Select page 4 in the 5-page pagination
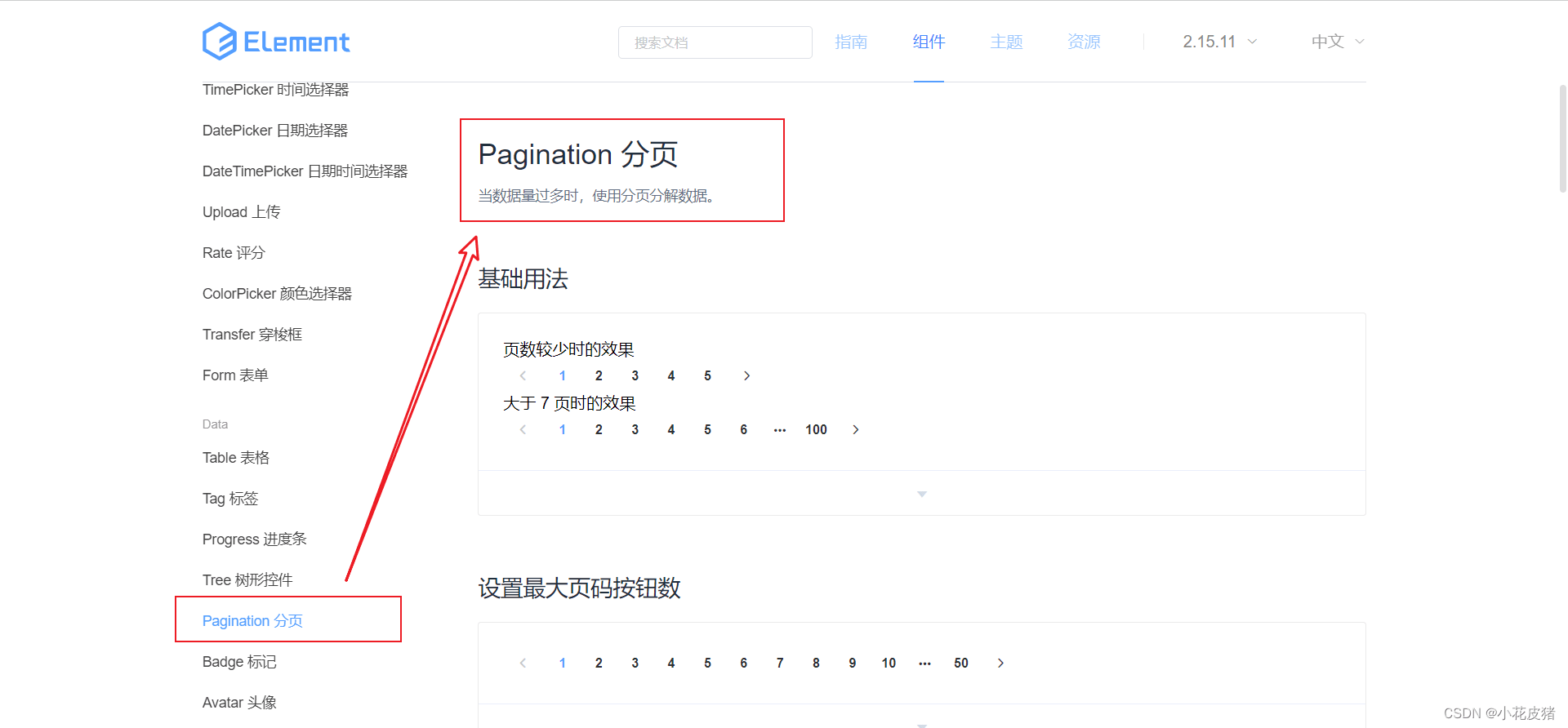Screen dimensions: 1568x728 671,375
